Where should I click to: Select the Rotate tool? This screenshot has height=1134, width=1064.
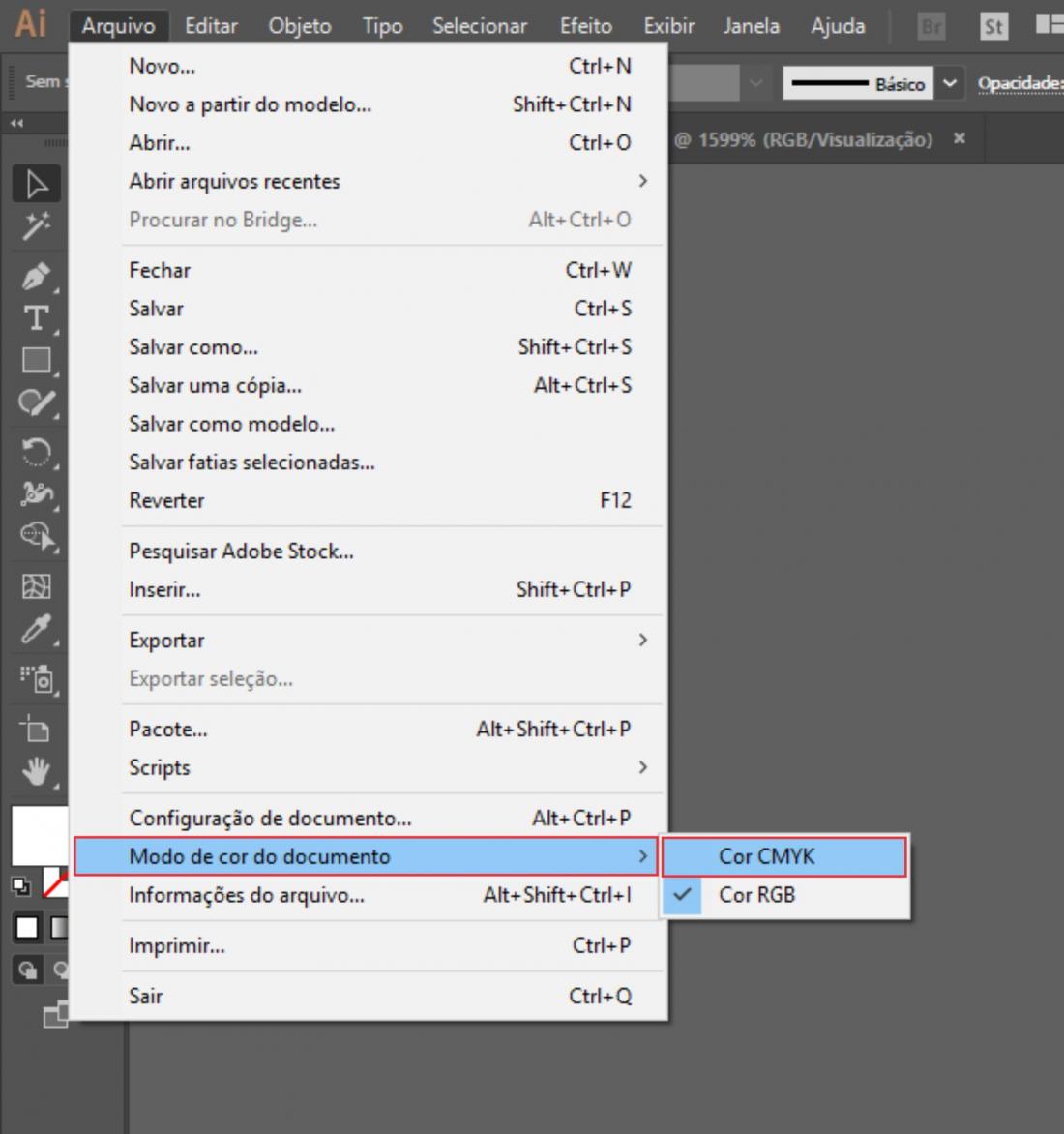coord(37,452)
